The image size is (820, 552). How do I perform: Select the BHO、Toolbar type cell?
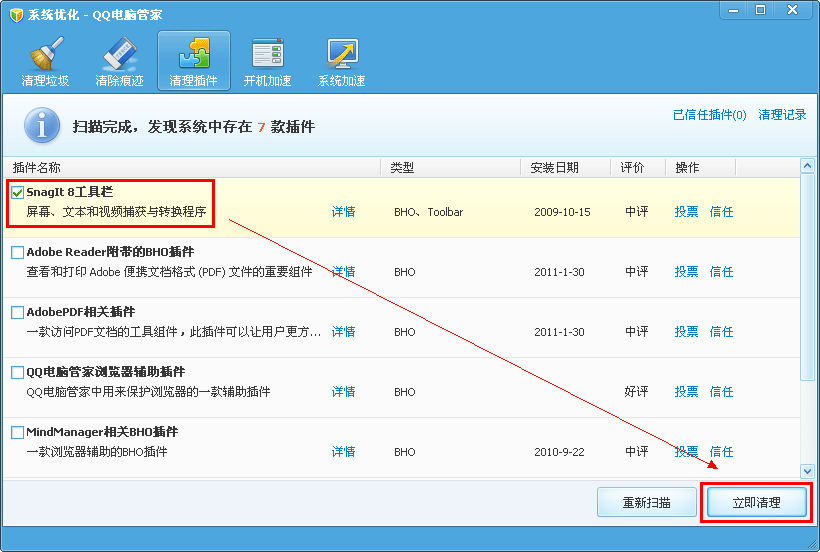pyautogui.click(x=428, y=212)
